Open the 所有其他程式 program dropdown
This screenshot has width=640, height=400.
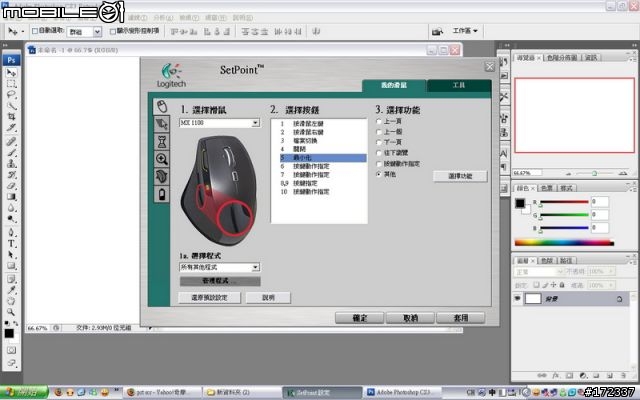click(x=256, y=267)
